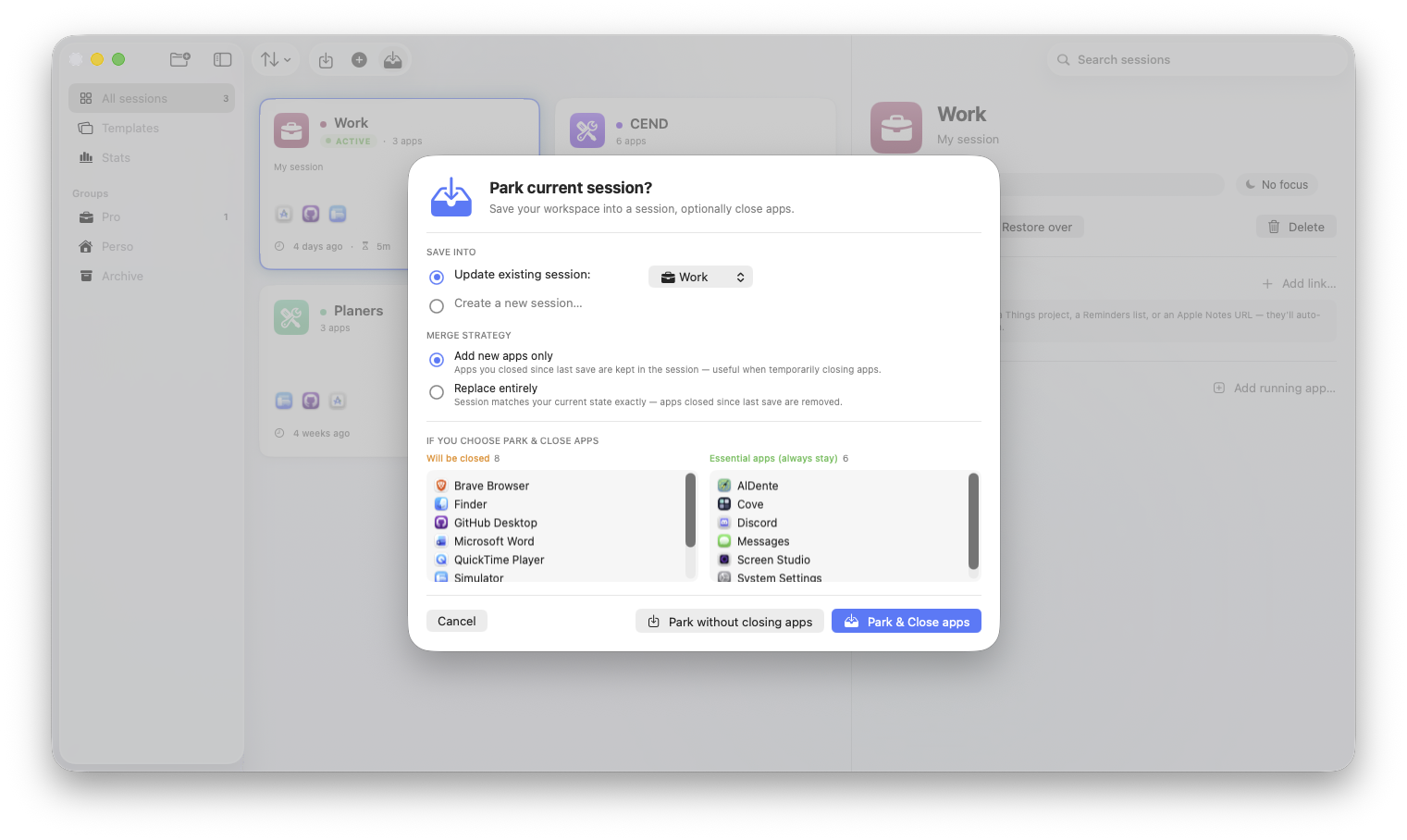The height and width of the screenshot is (840, 1407).
Task: Choose the Replace entirely merge strategy
Action: 437,392
